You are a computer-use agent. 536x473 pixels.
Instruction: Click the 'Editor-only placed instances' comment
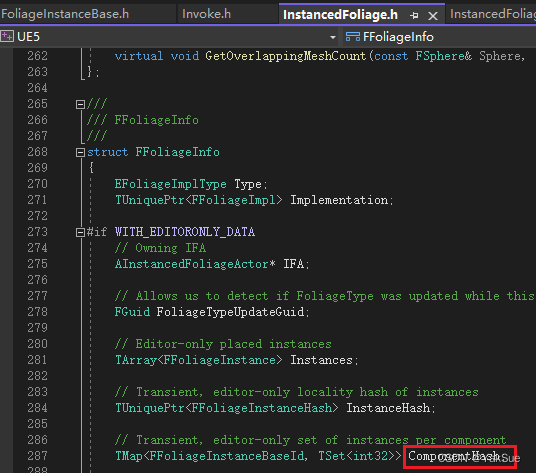(223, 344)
